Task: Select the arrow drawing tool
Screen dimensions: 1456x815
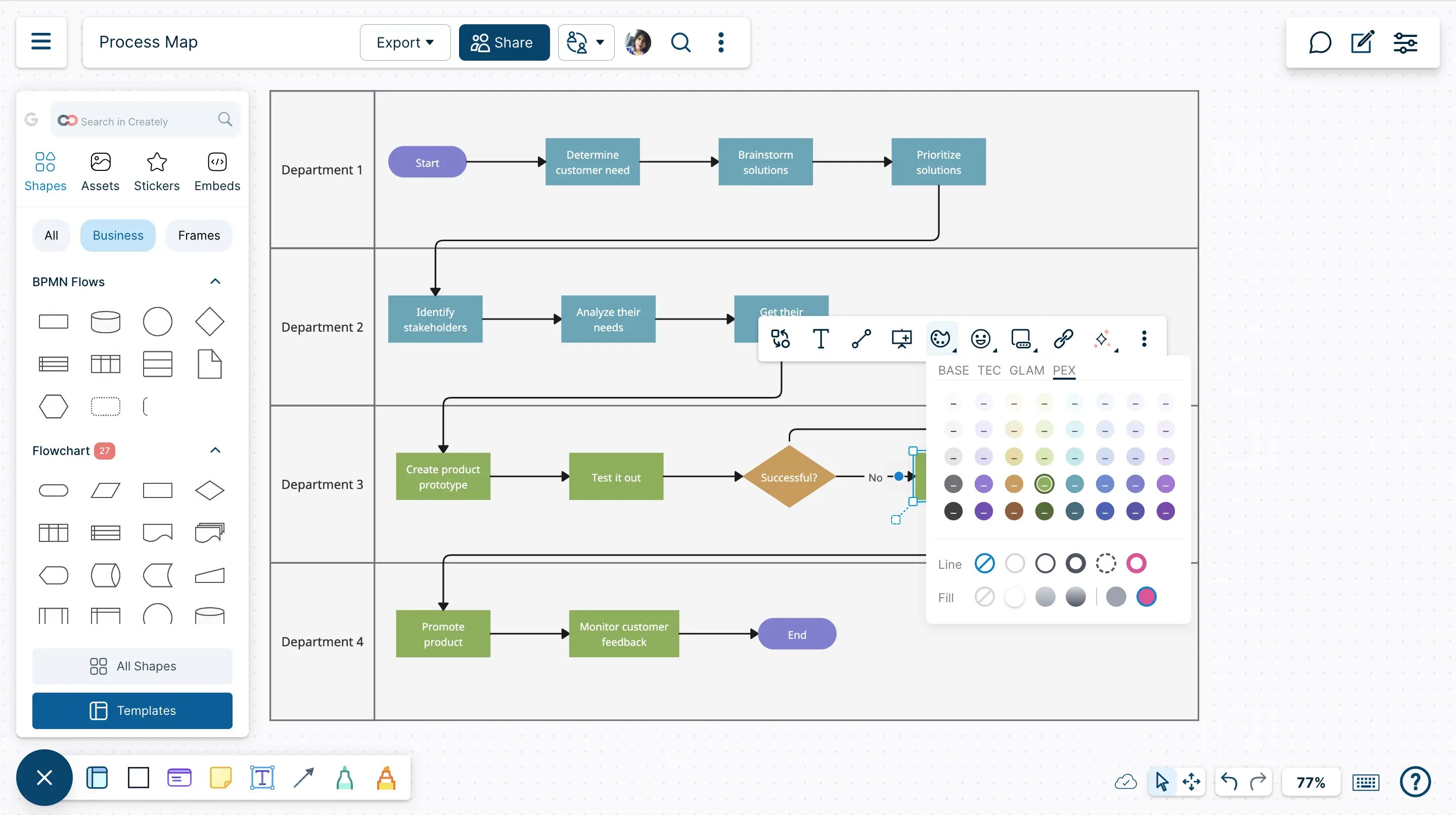Action: (303, 778)
